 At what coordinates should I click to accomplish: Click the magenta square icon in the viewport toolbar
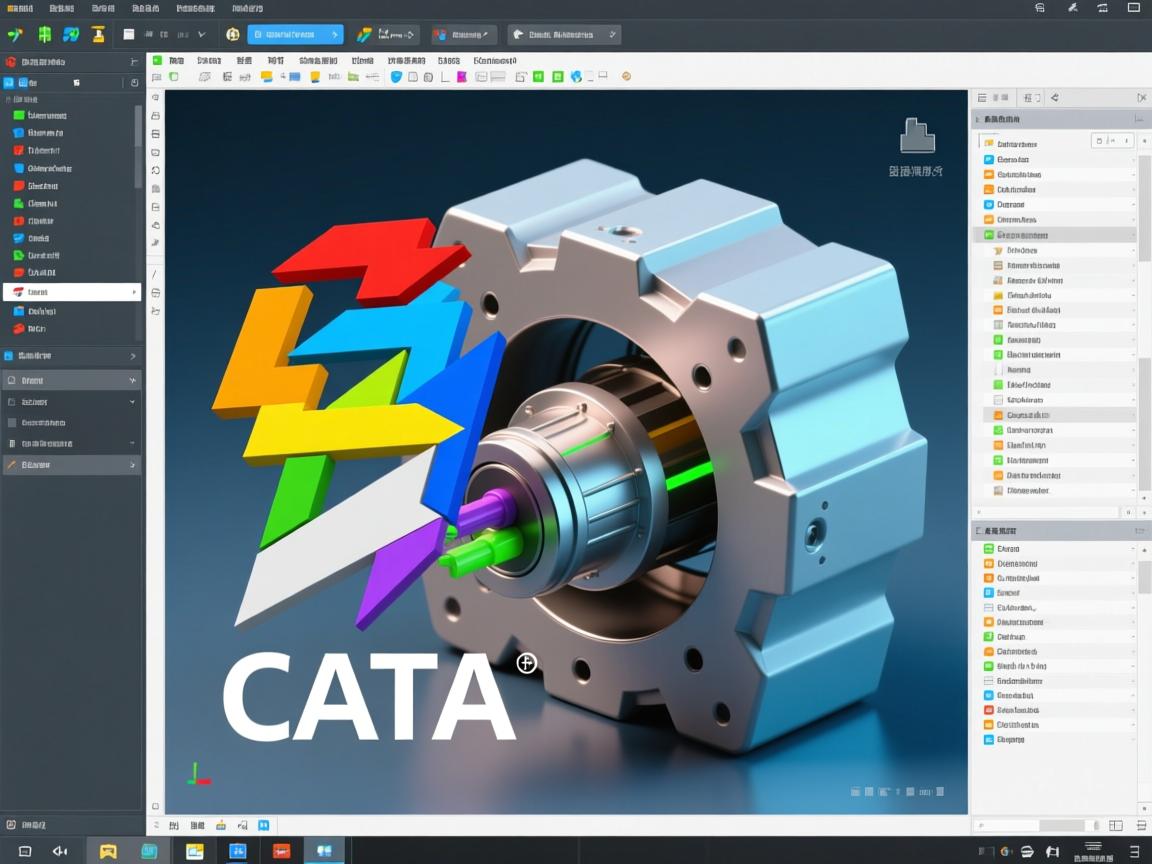(x=460, y=77)
